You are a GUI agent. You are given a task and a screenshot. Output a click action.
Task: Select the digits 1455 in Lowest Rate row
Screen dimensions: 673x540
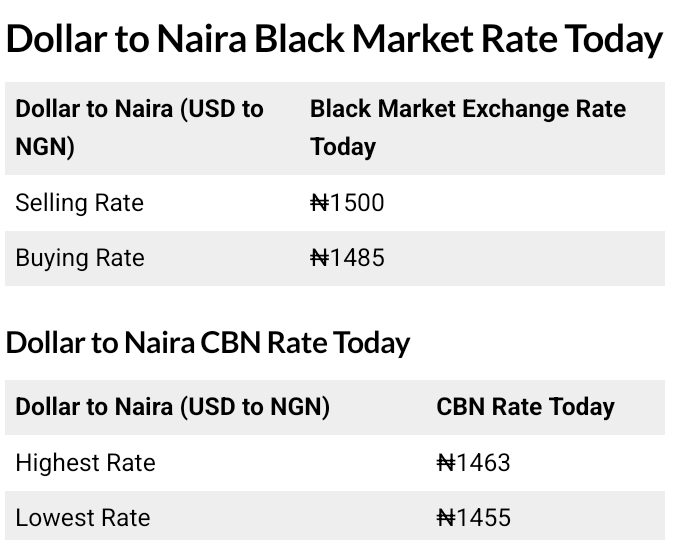[x=483, y=518]
